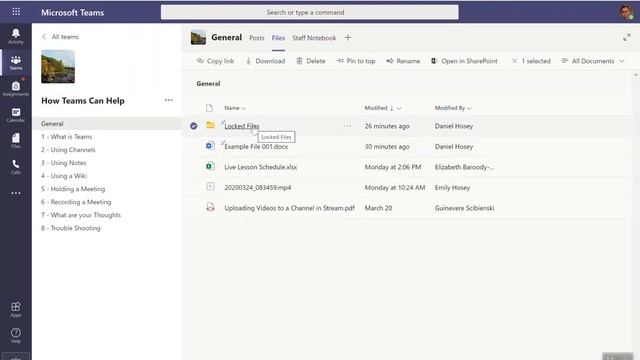Click the Emily Hosey modified-by cell
The height and width of the screenshot is (360, 640).
click(x=452, y=187)
